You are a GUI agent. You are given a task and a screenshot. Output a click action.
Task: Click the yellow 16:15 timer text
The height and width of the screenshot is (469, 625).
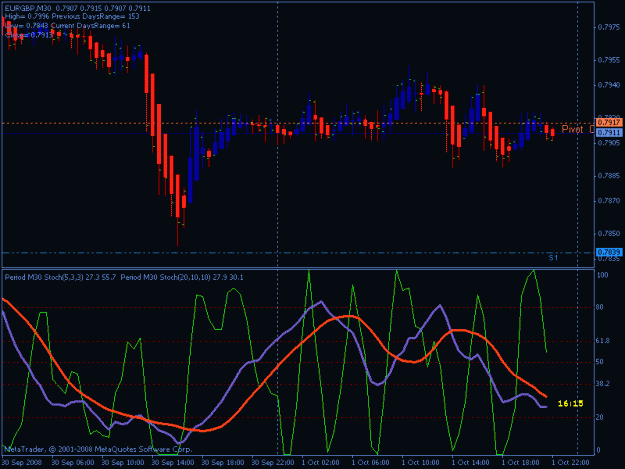pyautogui.click(x=570, y=404)
